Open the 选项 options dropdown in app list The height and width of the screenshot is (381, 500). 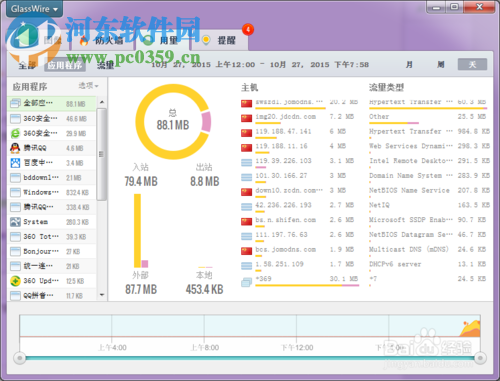(88, 86)
